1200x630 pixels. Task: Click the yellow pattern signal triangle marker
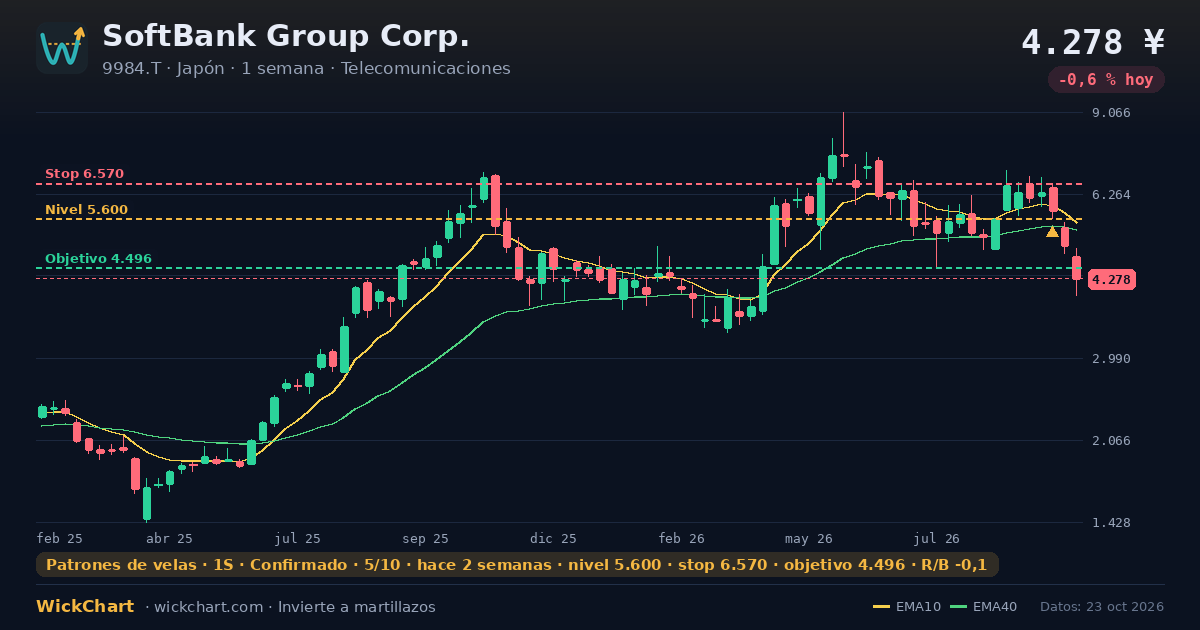1052,232
